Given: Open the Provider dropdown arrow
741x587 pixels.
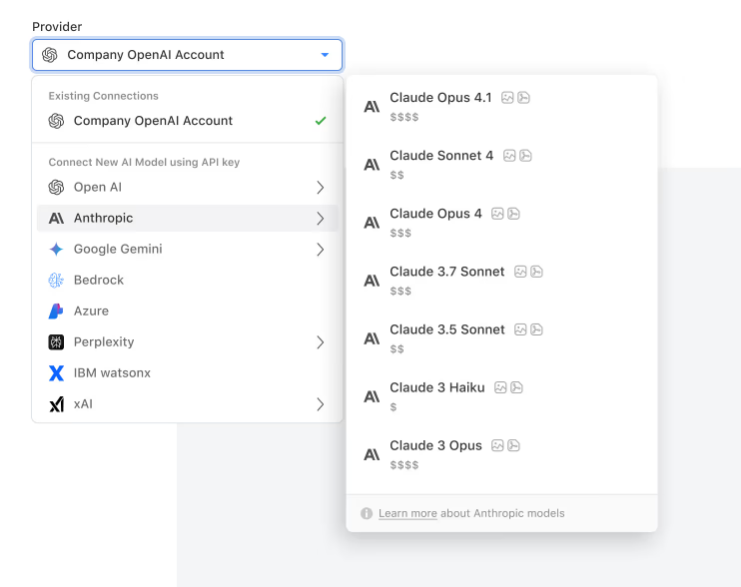Looking at the screenshot, I should [325, 55].
